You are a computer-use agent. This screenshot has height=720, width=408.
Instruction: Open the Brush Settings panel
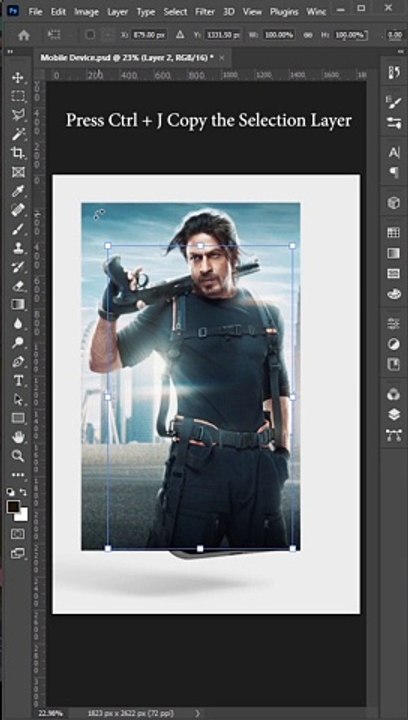pos(393,123)
